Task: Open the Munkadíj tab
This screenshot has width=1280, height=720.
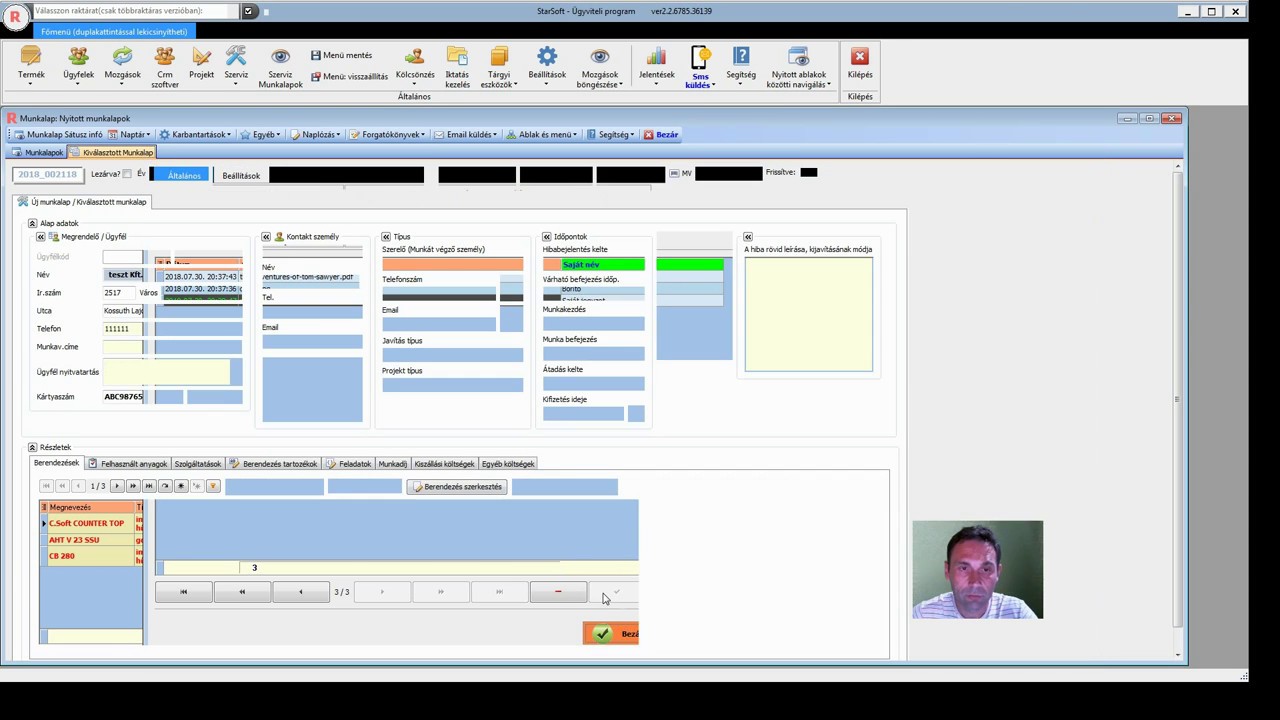Action: click(x=392, y=464)
